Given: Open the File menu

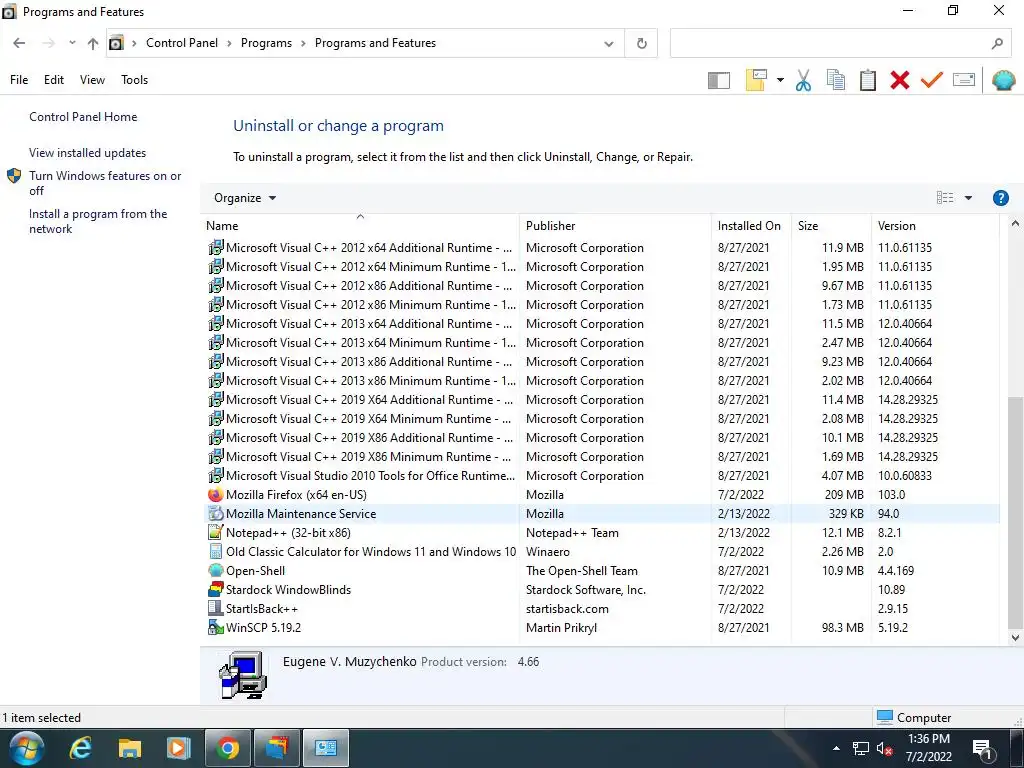Looking at the screenshot, I should point(19,80).
